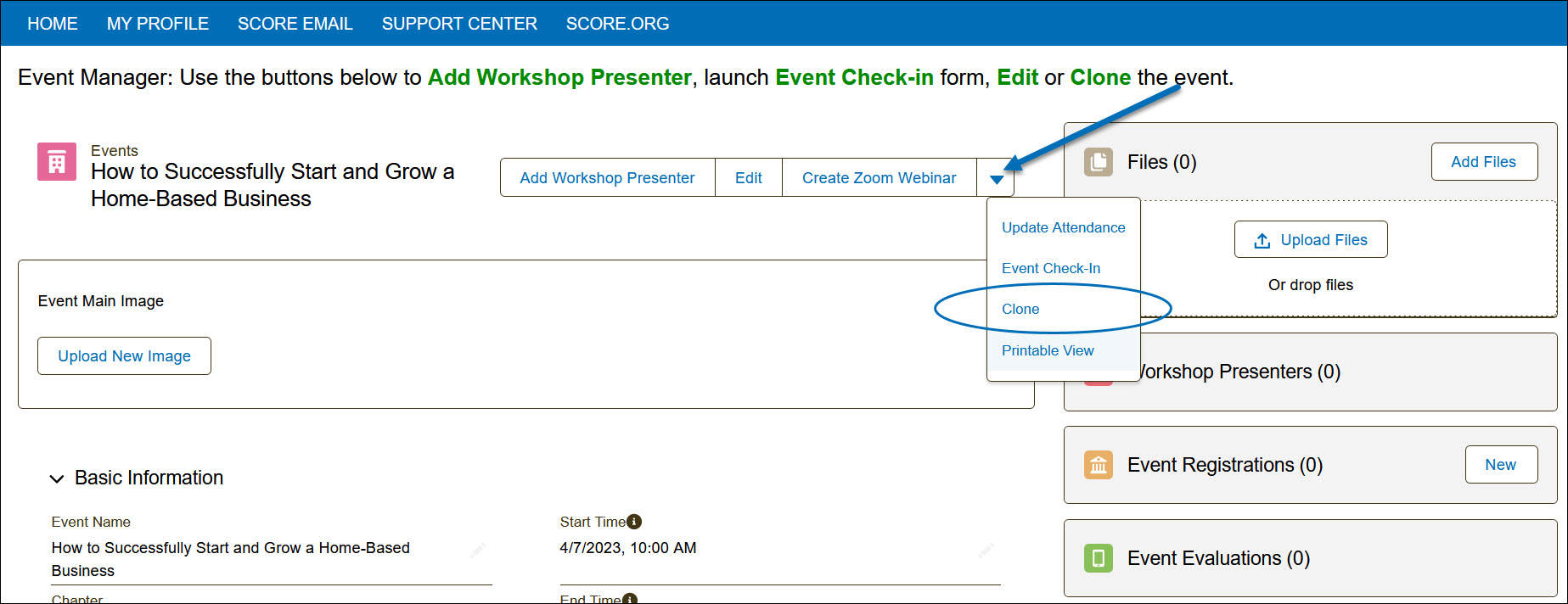This screenshot has width=1568, height=604.
Task: Click the Start Time info icon
Action: tap(634, 522)
